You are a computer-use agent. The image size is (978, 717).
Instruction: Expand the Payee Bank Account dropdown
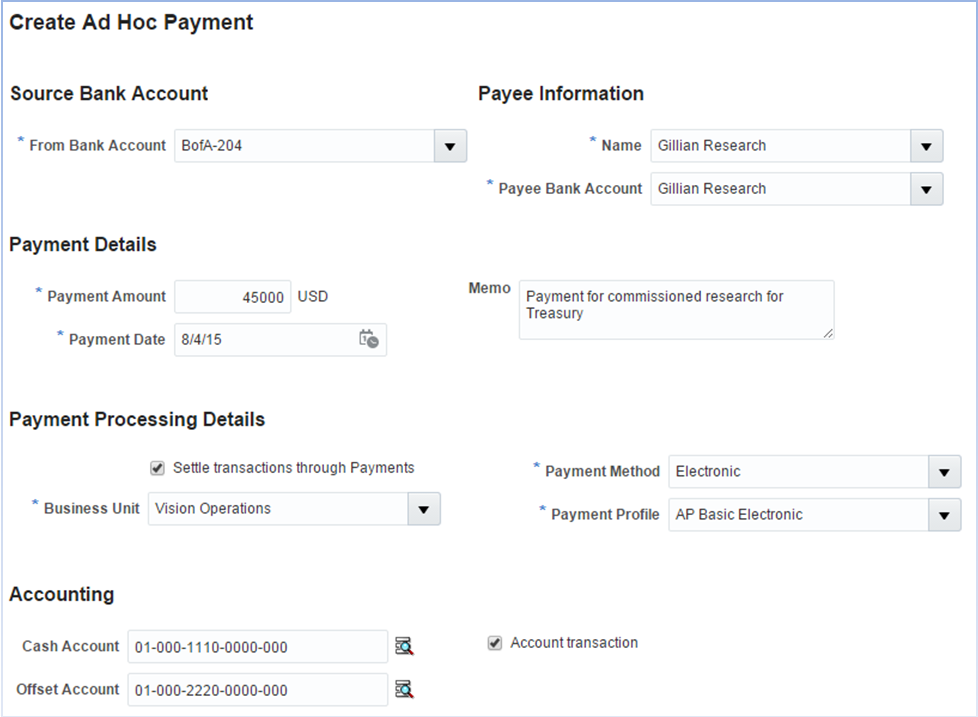coord(926,189)
